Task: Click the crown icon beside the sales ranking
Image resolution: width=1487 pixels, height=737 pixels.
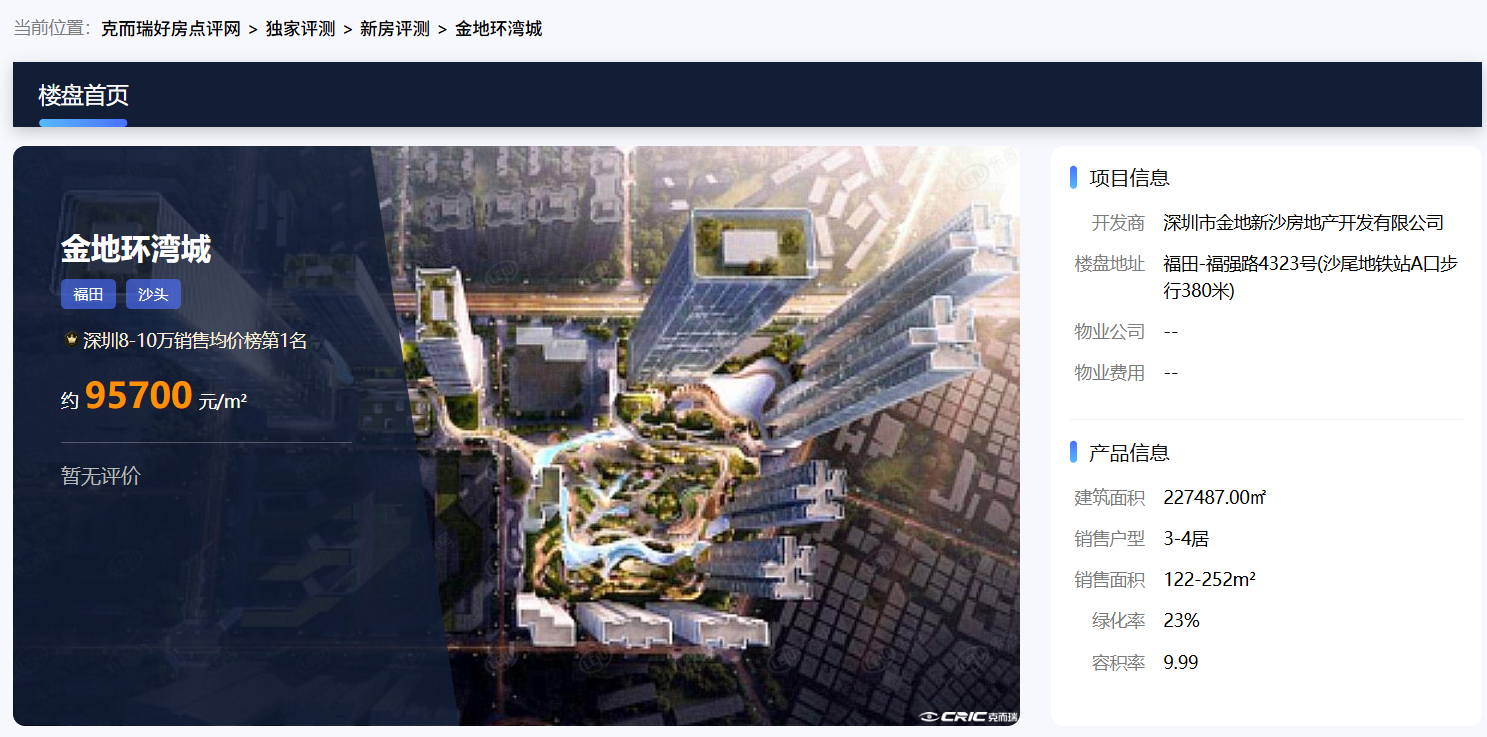Action: [x=70, y=341]
